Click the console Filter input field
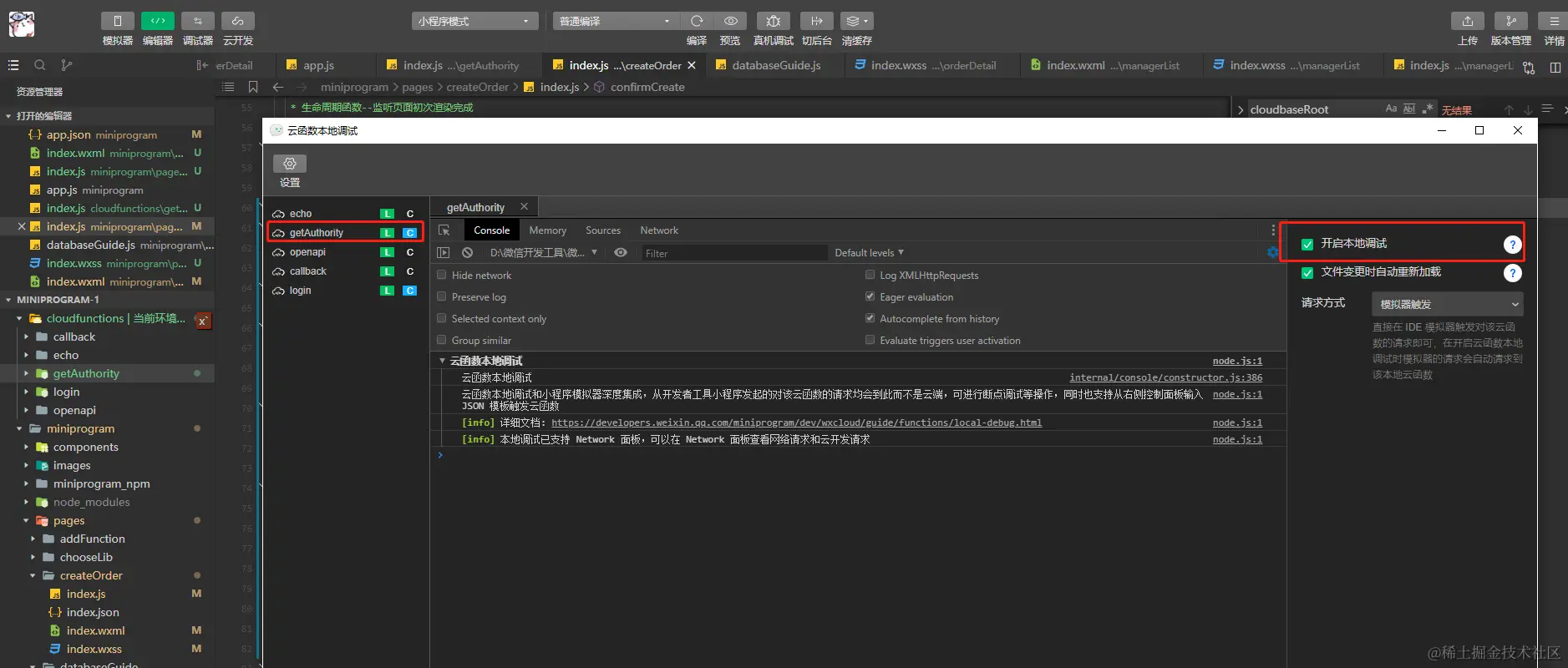1568x668 pixels. pyautogui.click(x=732, y=253)
